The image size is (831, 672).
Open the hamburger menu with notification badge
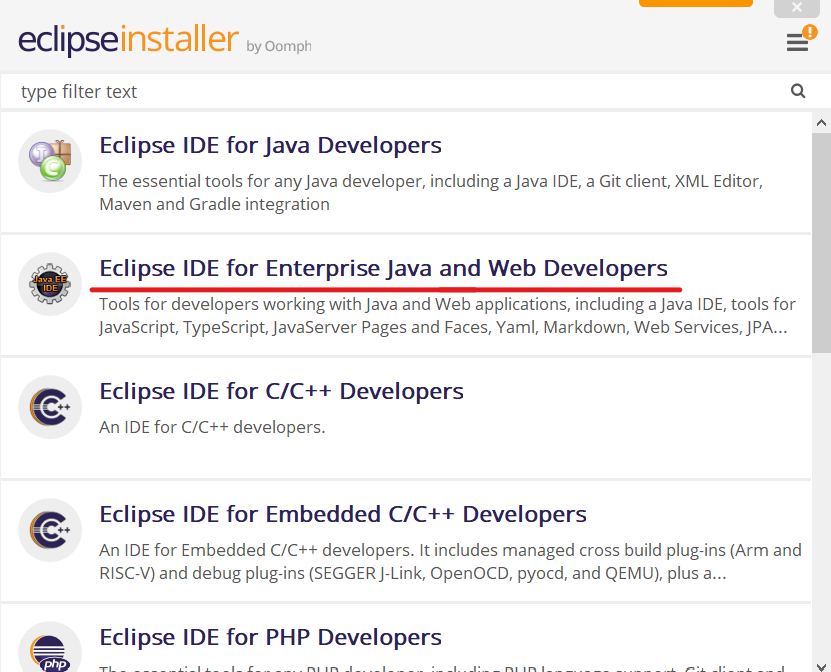point(797,42)
